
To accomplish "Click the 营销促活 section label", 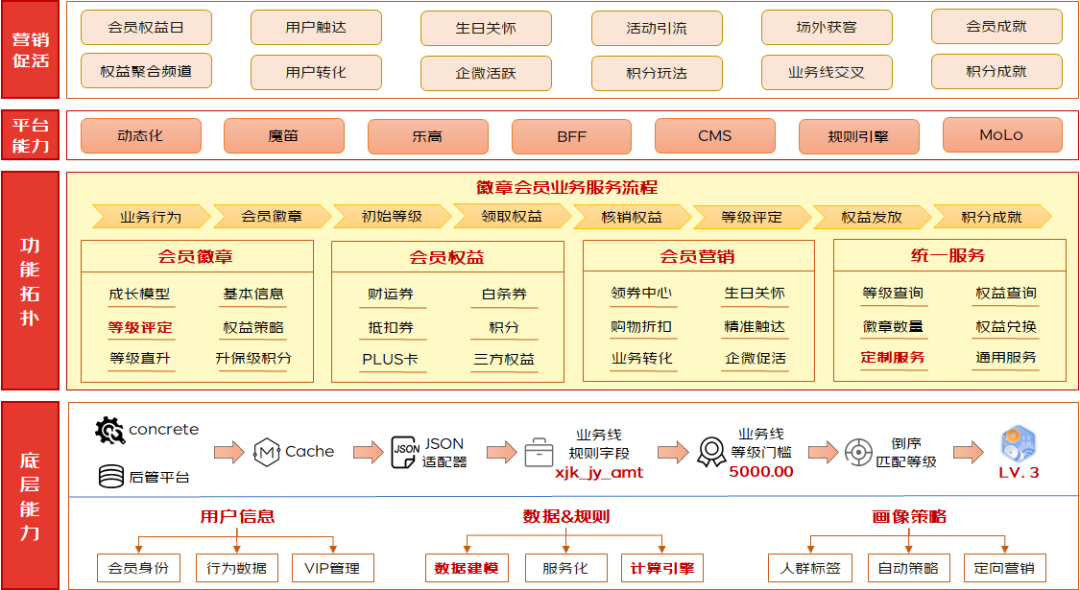I will pyautogui.click(x=30, y=50).
